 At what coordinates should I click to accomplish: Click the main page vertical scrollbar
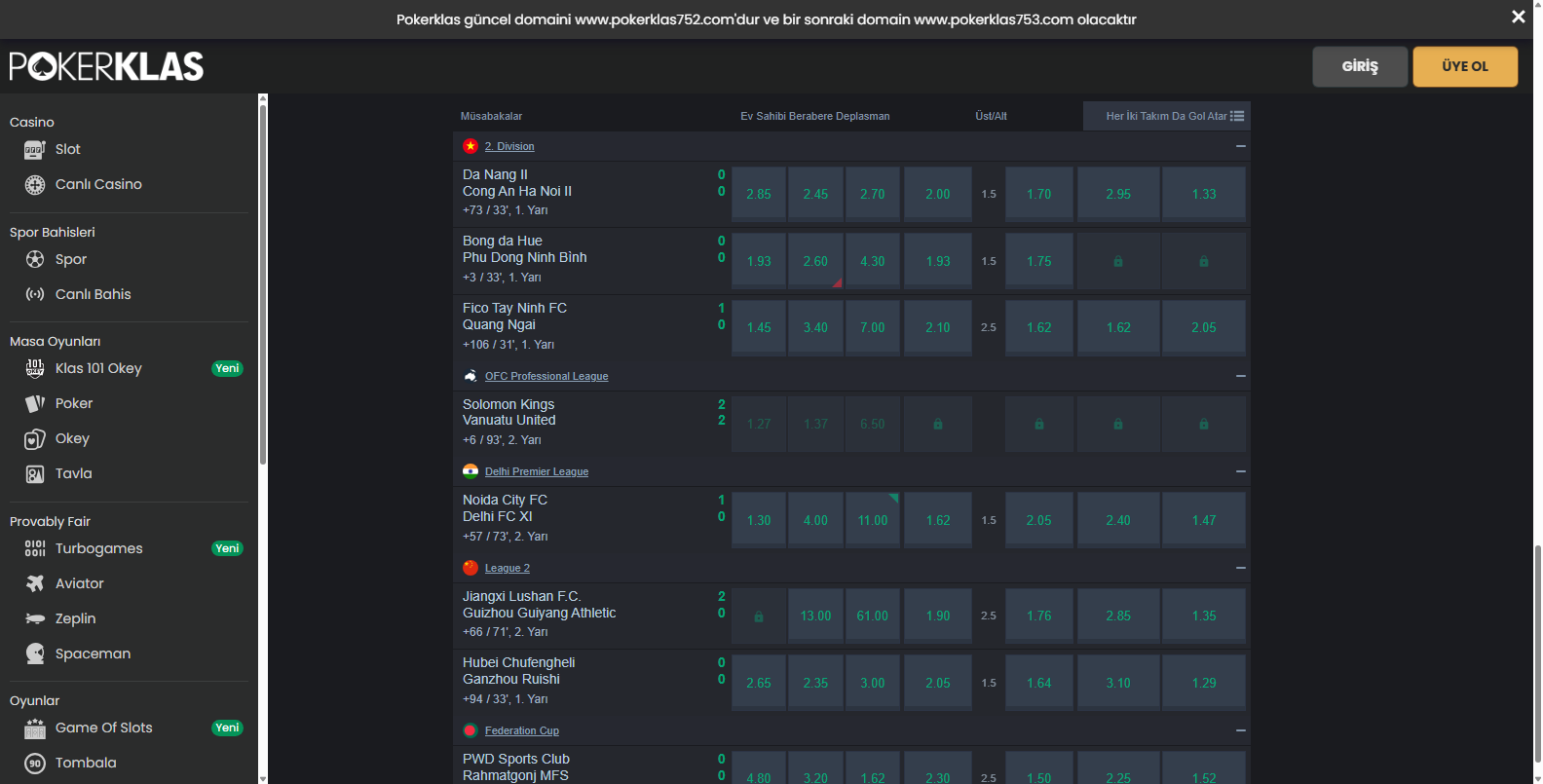pos(1538,653)
